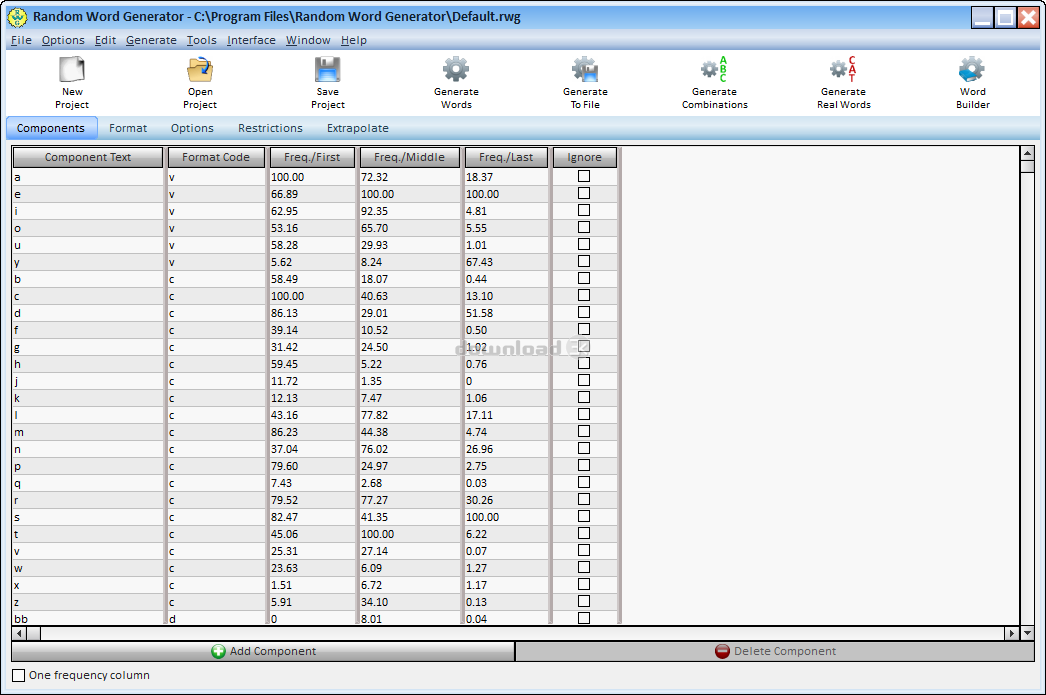Viewport: 1046px width, 695px height.
Task: Click the Freq./Last value 67.43 for y
Action: (506, 262)
